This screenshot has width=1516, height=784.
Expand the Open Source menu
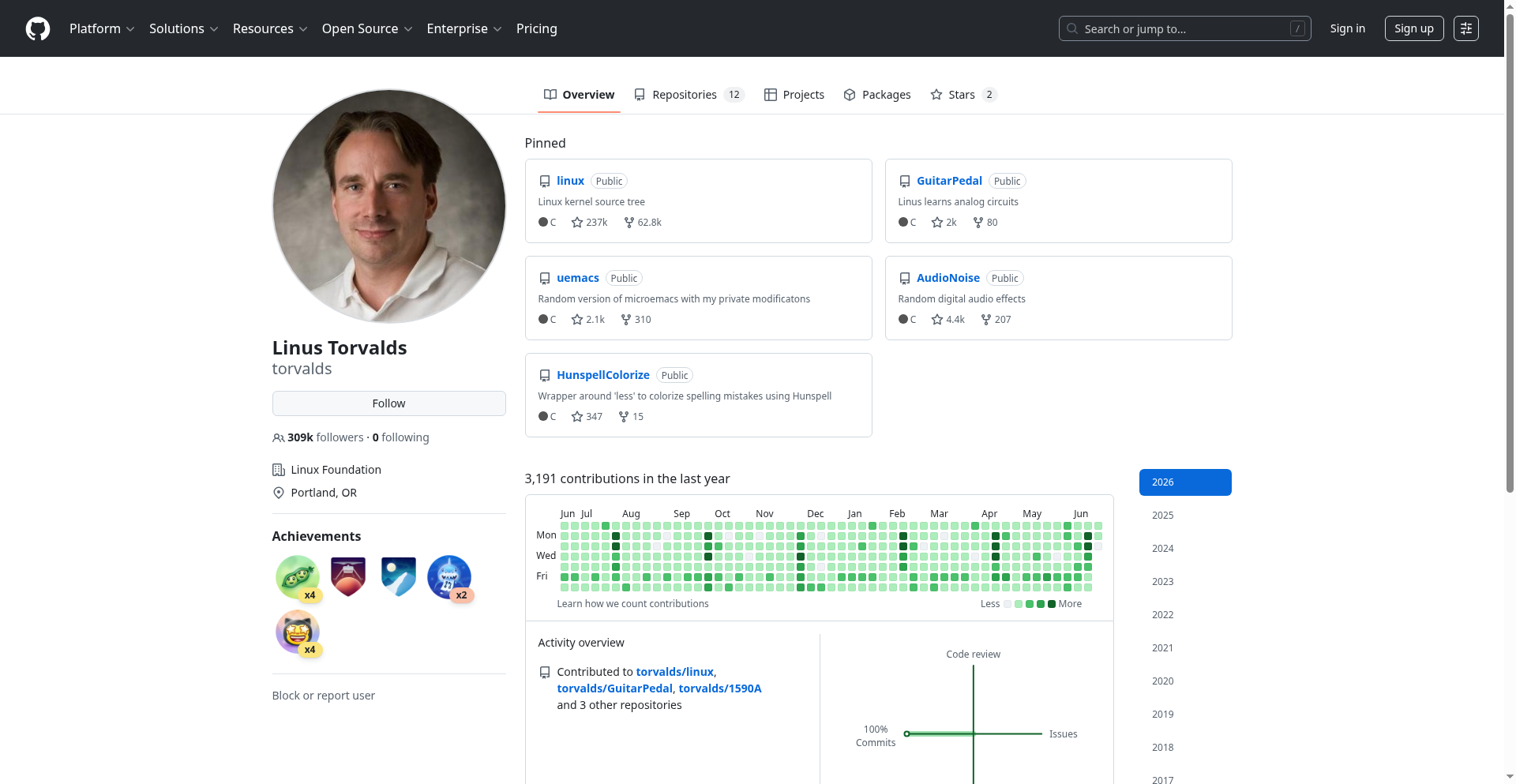click(x=367, y=28)
